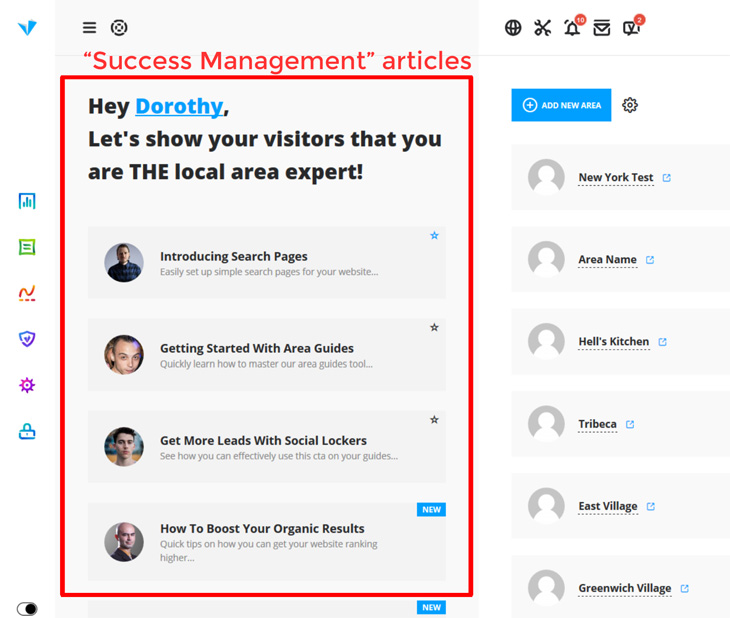Screen dimensions: 730x618
Task: Open the envelope messages icon
Action: pos(602,28)
